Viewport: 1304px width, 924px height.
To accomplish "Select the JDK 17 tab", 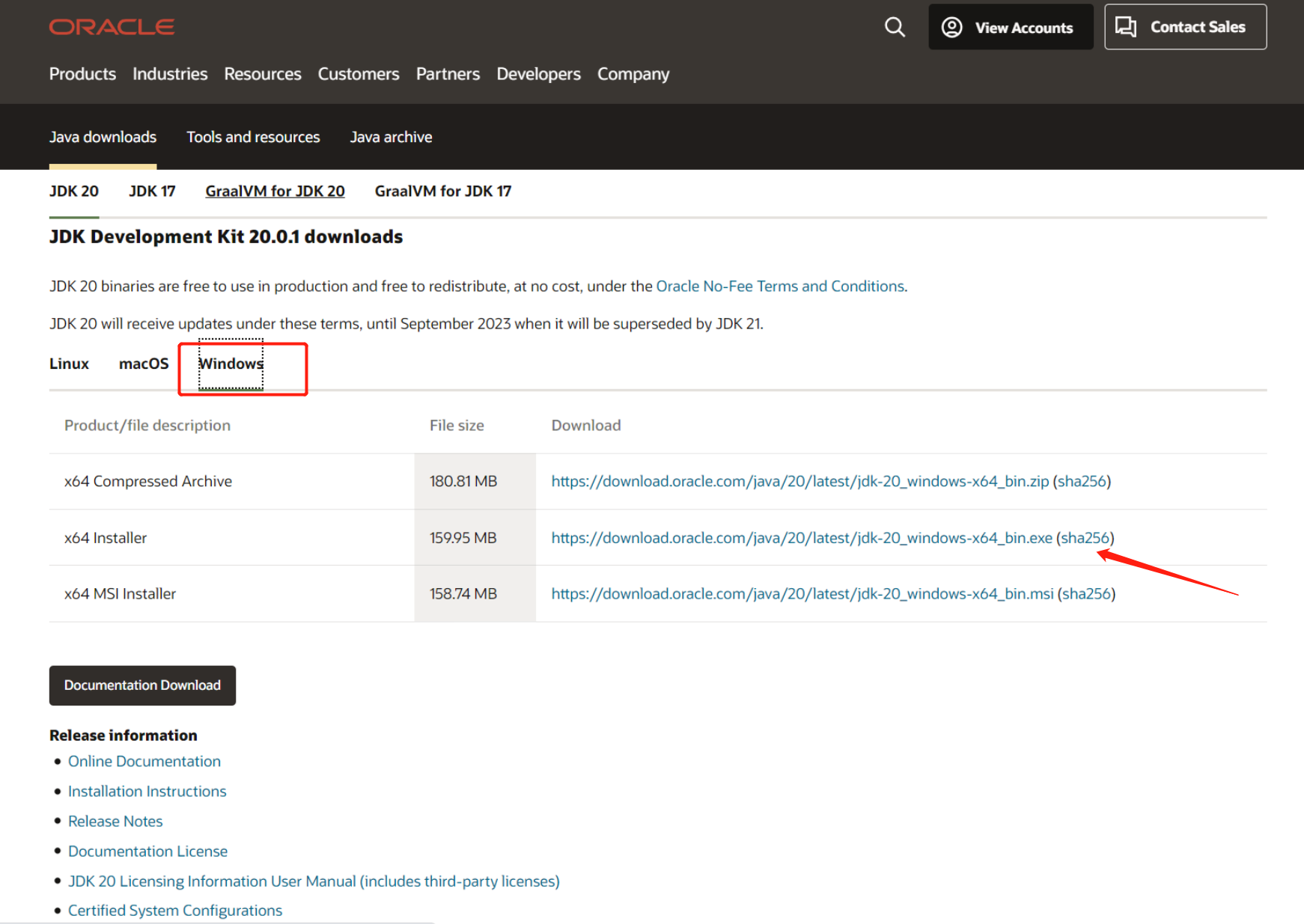I will (x=152, y=192).
